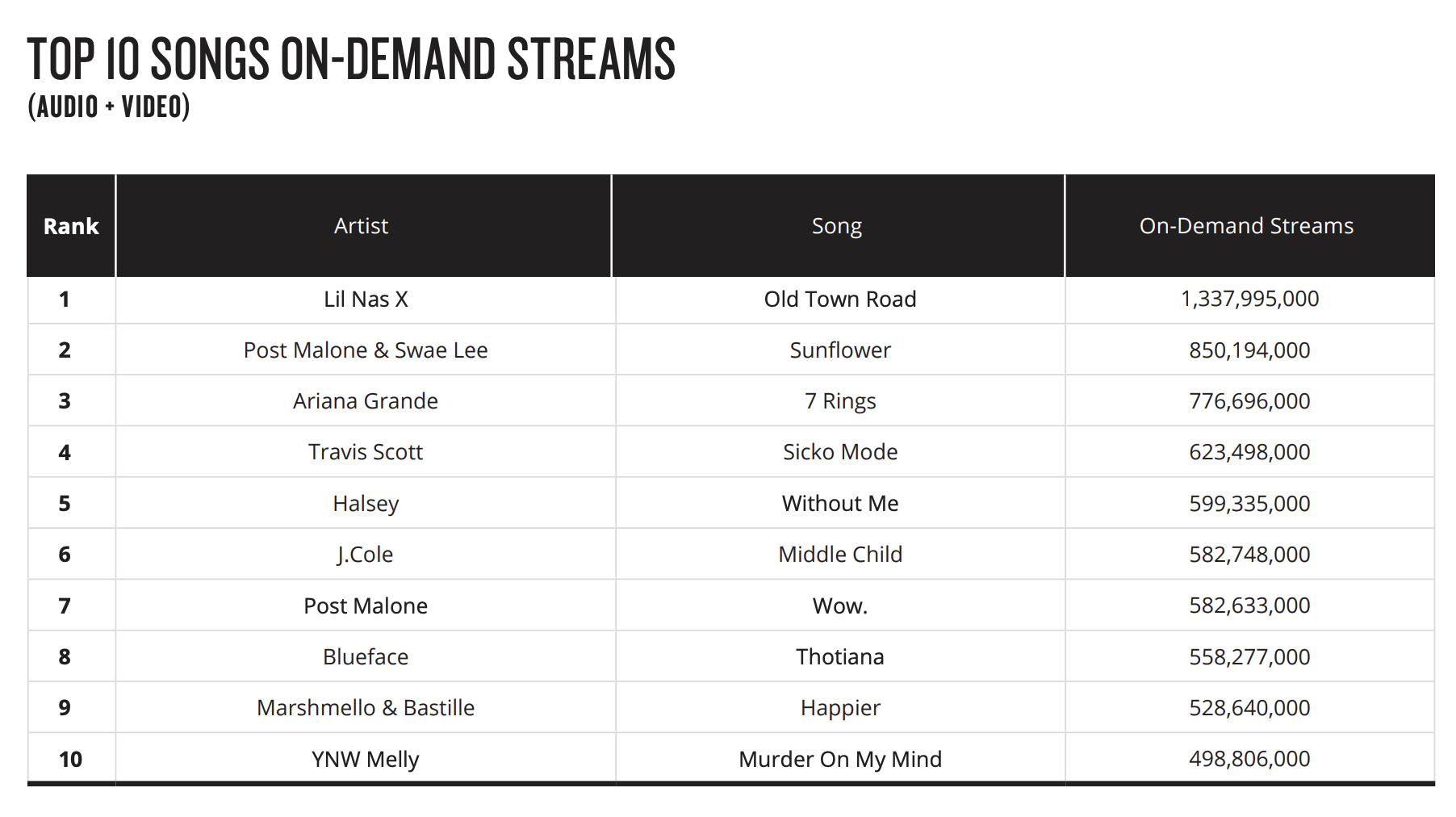
Task: Click the On-Demand Streams column header
Action: click(x=1246, y=226)
